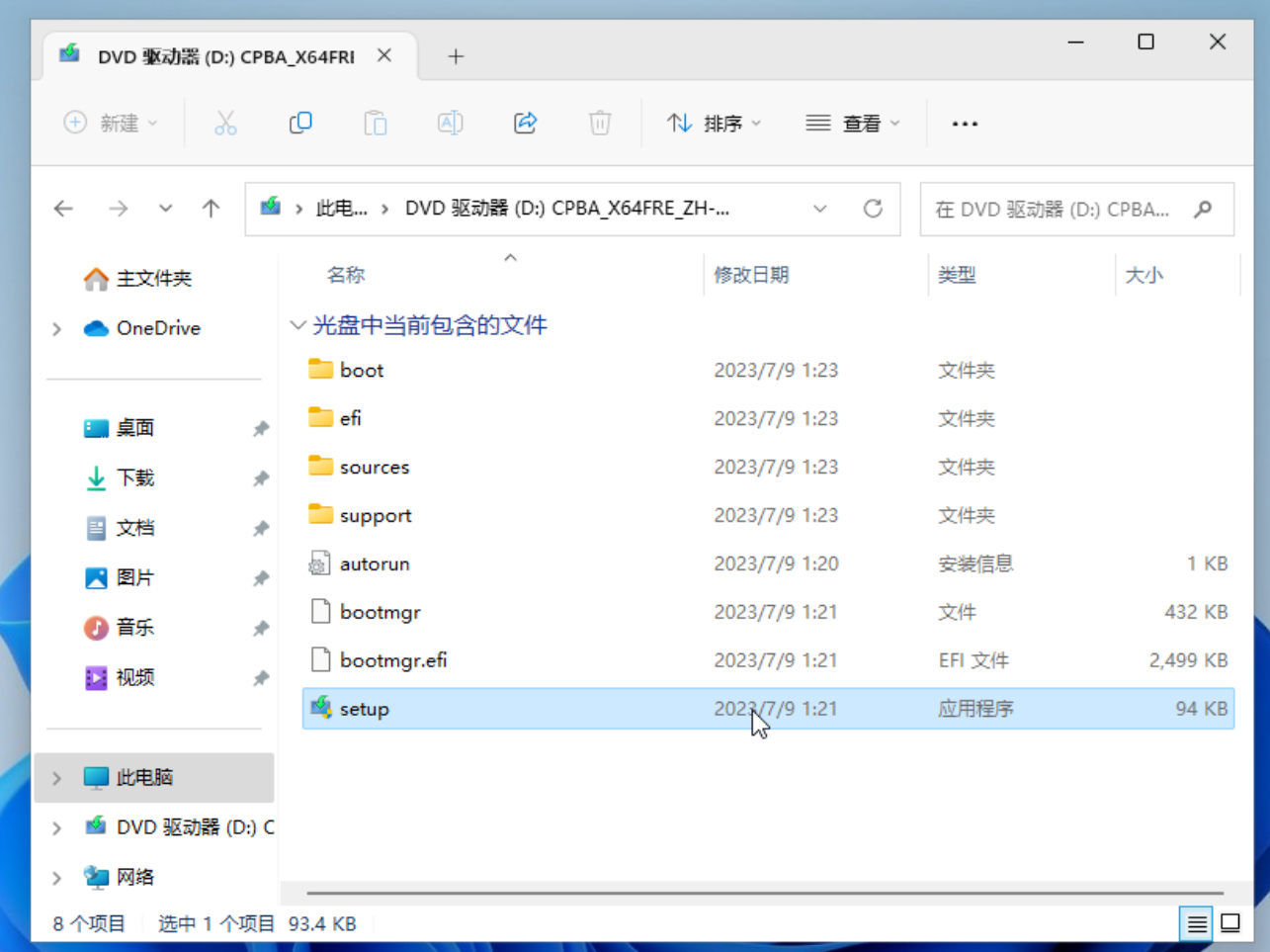1270x952 pixels.
Task: Click the EFI 文件 type cell
Action: (x=974, y=660)
